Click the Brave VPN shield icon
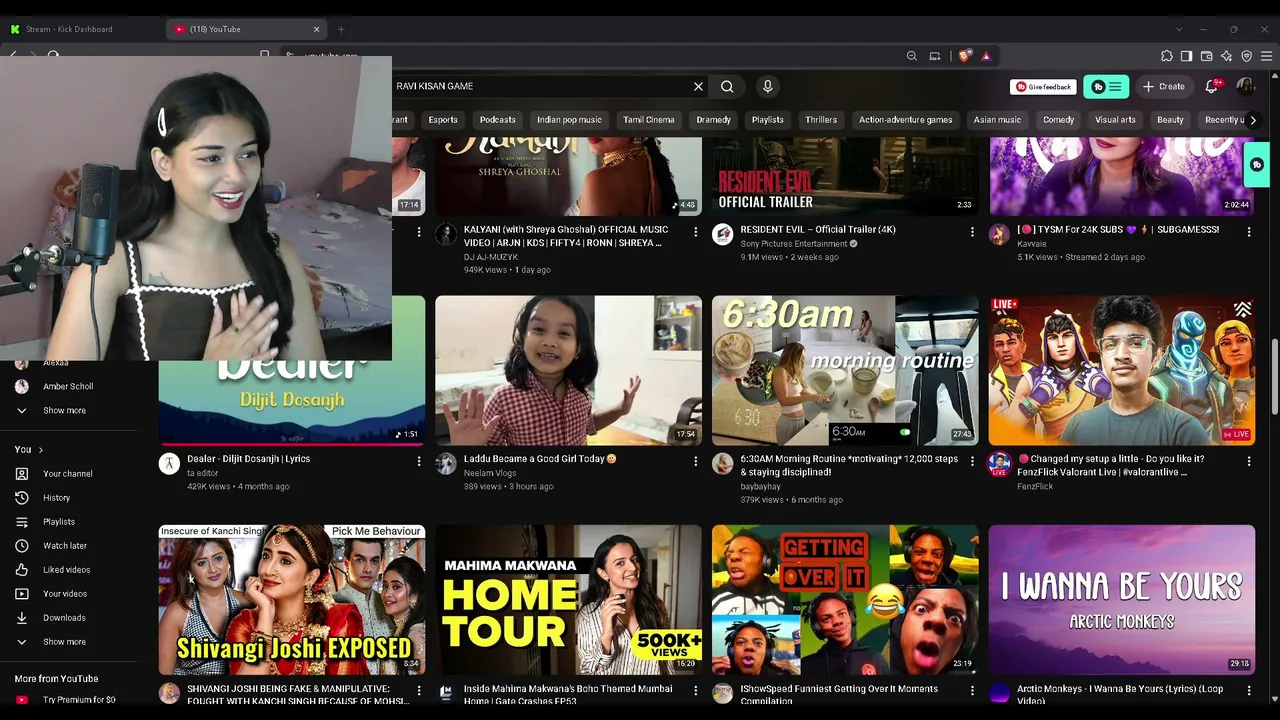This screenshot has height=720, width=1280. coord(1247,56)
